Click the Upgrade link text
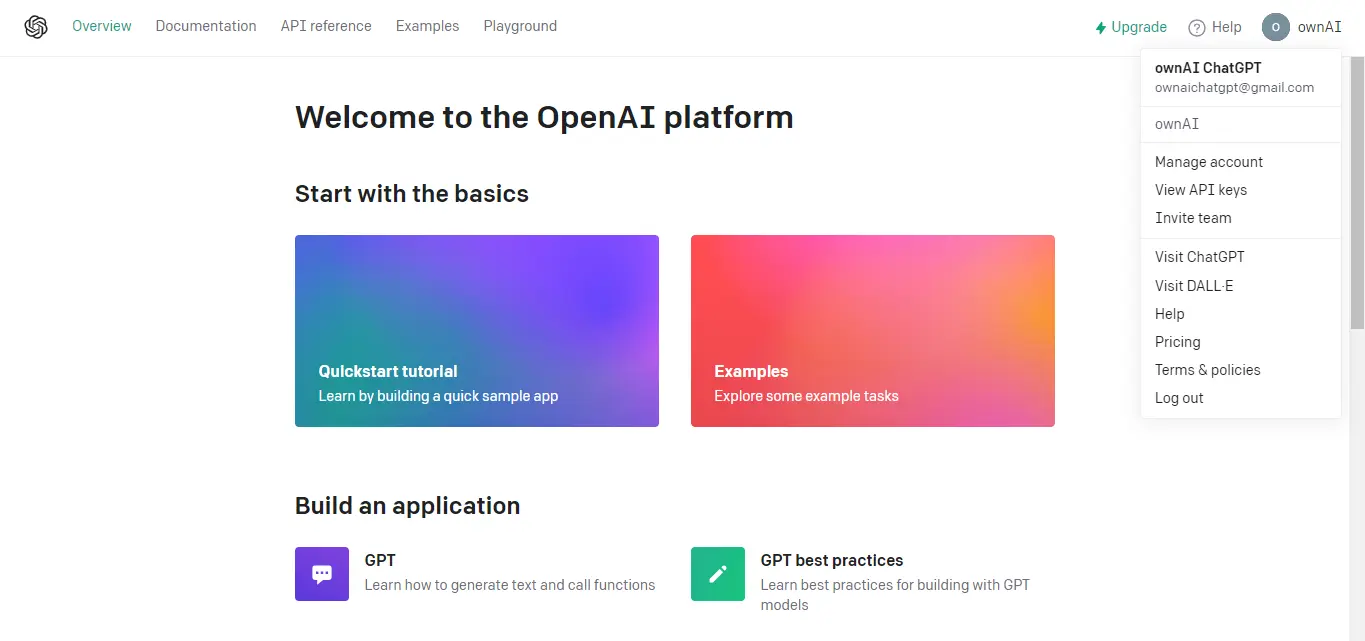The height and width of the screenshot is (641, 1365). pos(1139,27)
